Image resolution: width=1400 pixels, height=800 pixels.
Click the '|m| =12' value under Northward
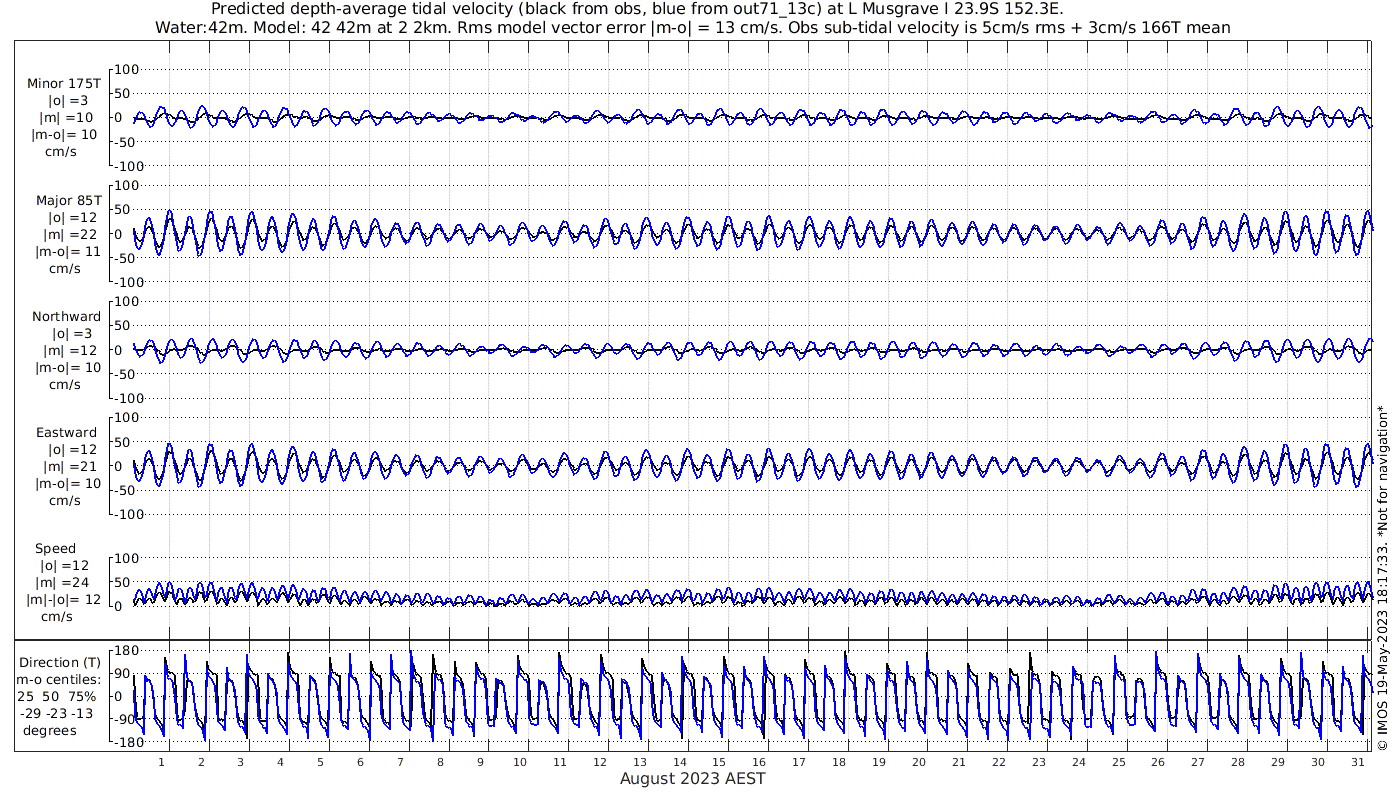[x=70, y=350]
